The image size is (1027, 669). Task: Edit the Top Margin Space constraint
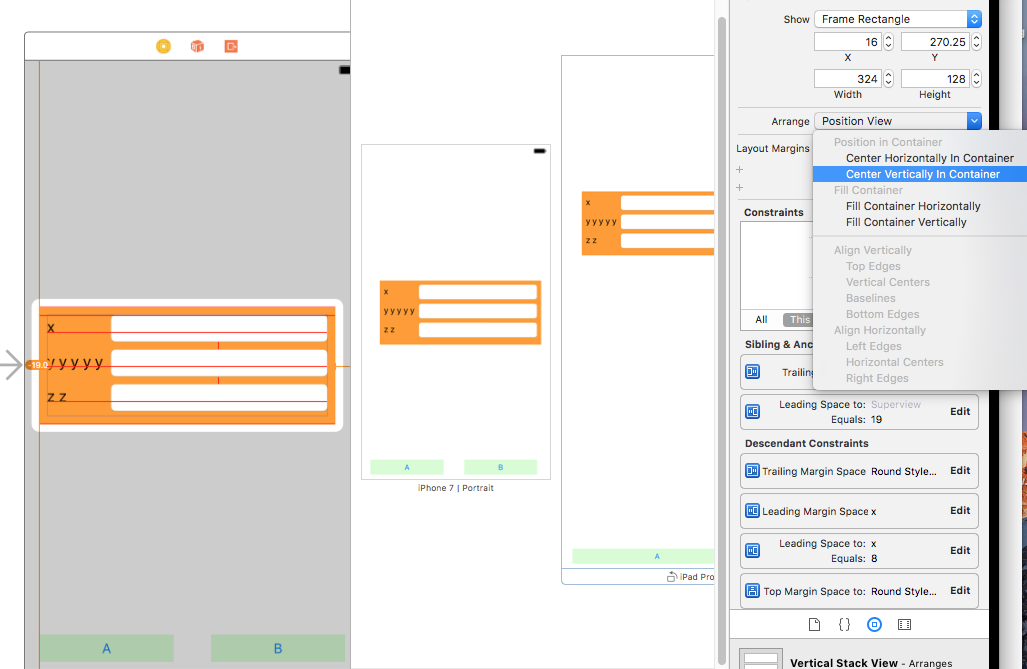960,590
